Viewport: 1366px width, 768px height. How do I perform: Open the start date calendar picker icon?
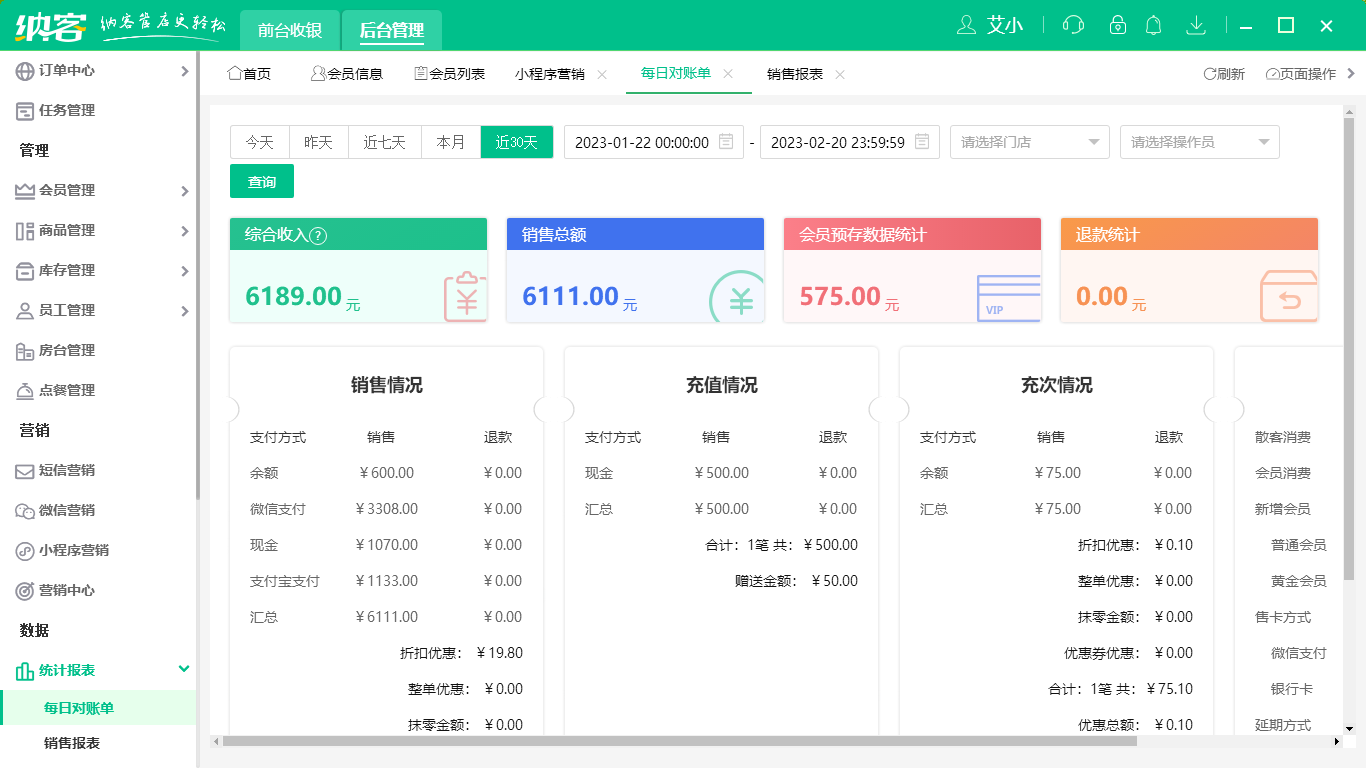[x=728, y=142]
